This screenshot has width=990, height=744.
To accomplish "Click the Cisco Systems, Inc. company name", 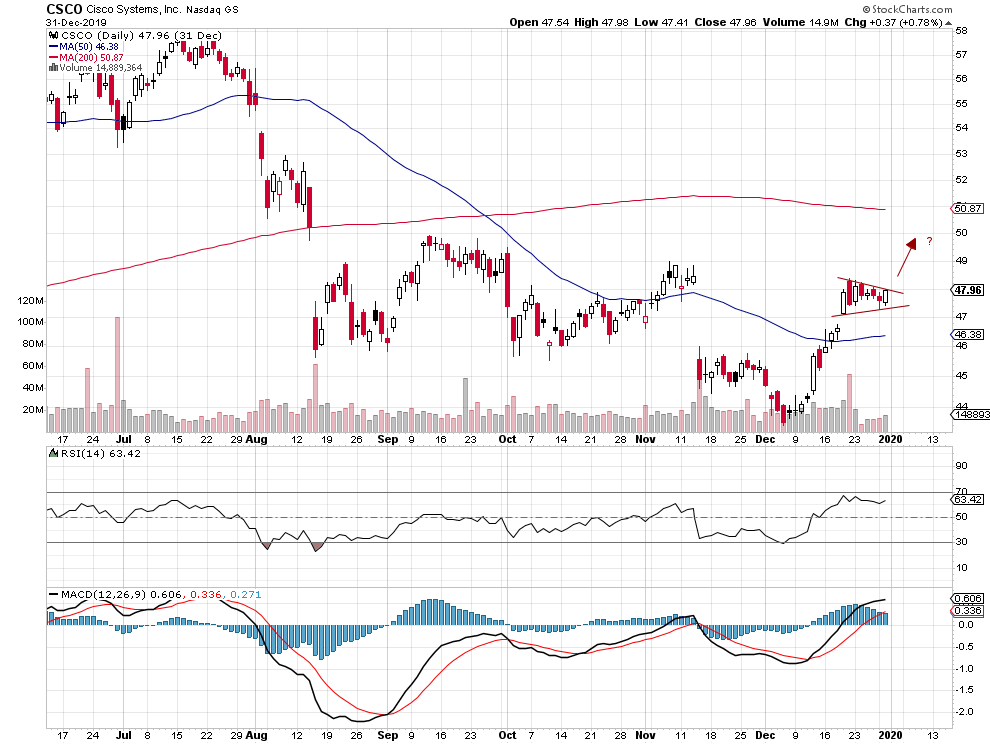I will tap(133, 9).
